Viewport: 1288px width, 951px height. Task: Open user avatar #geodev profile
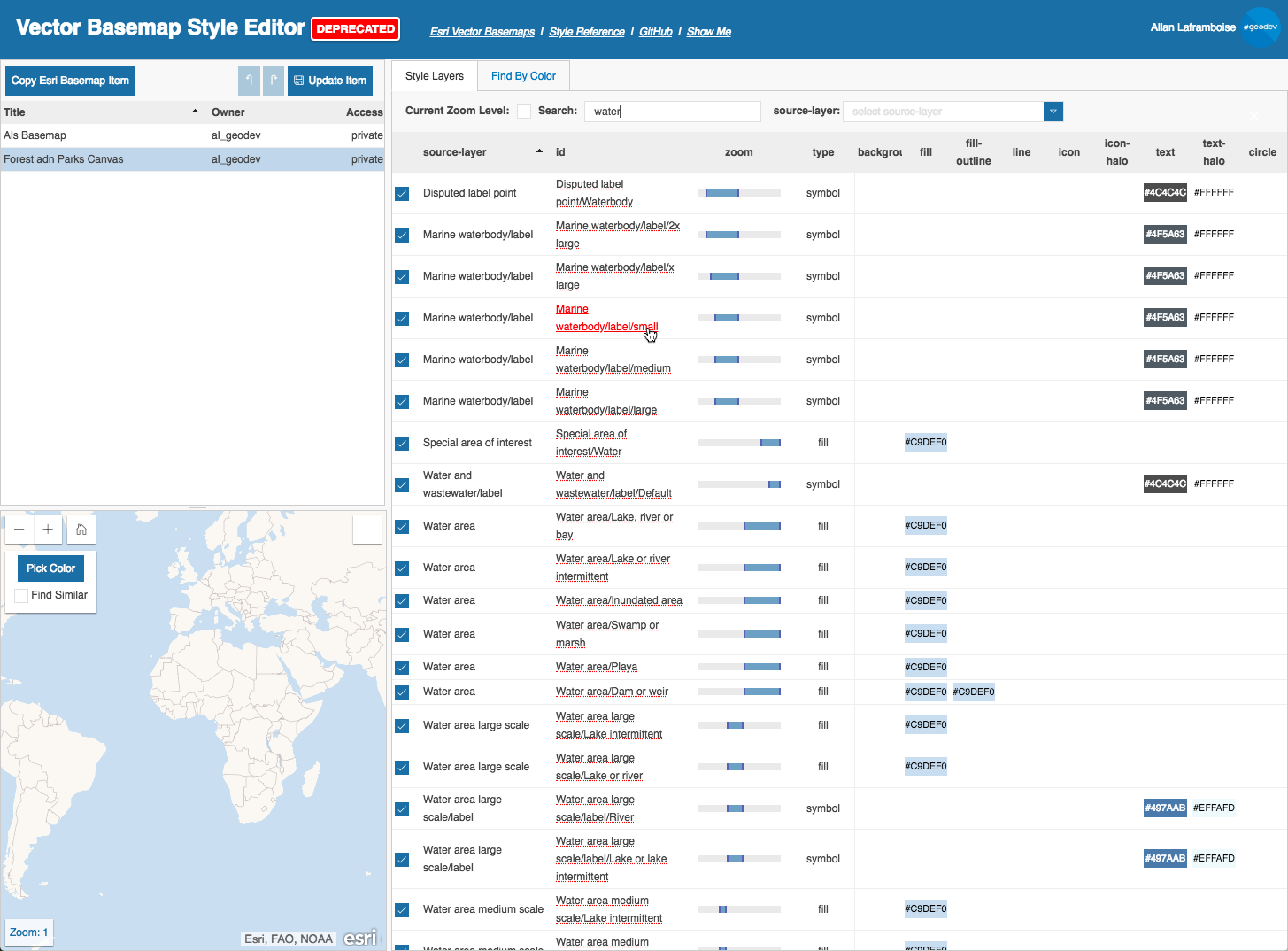[x=1260, y=27]
